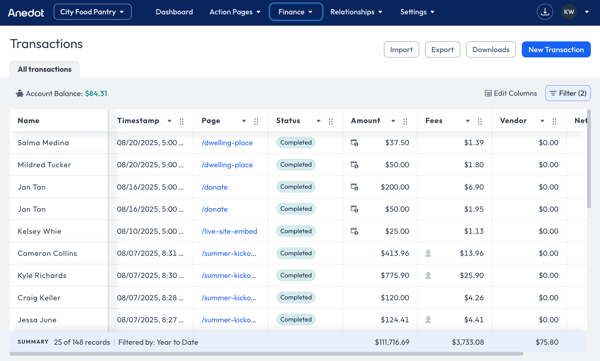The image size is (600, 361).
Task: Click the $3,733.08 summary fees total
Action: (x=468, y=342)
